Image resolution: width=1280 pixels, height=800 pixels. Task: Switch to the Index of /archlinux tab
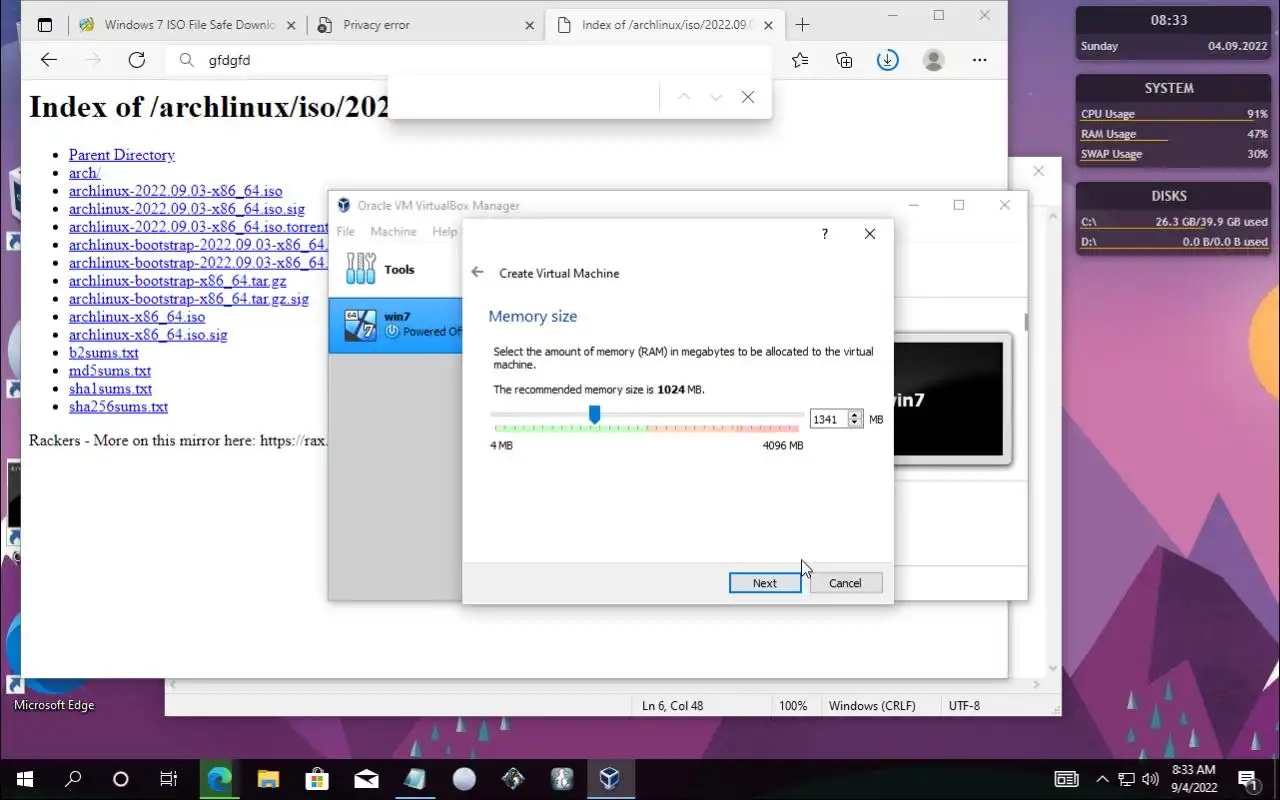tap(664, 25)
